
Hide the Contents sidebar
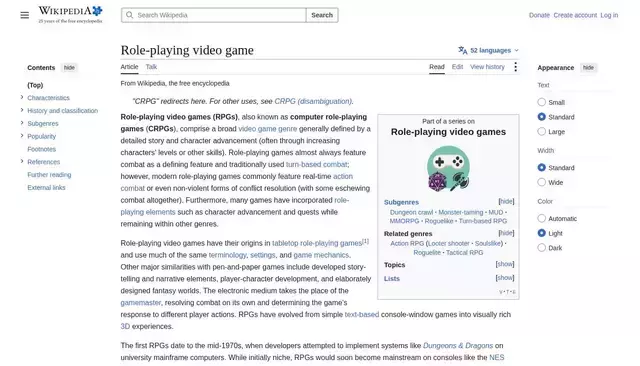(x=69, y=68)
